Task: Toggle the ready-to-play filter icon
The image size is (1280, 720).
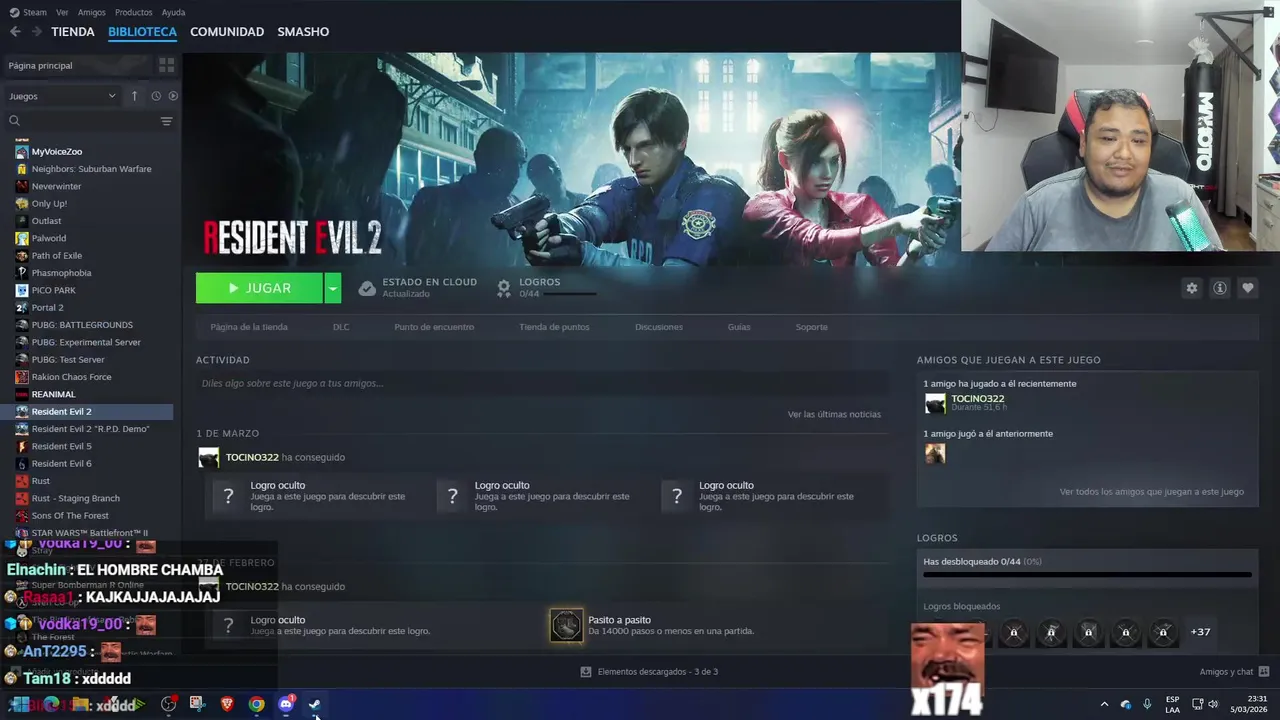Action: tap(173, 96)
